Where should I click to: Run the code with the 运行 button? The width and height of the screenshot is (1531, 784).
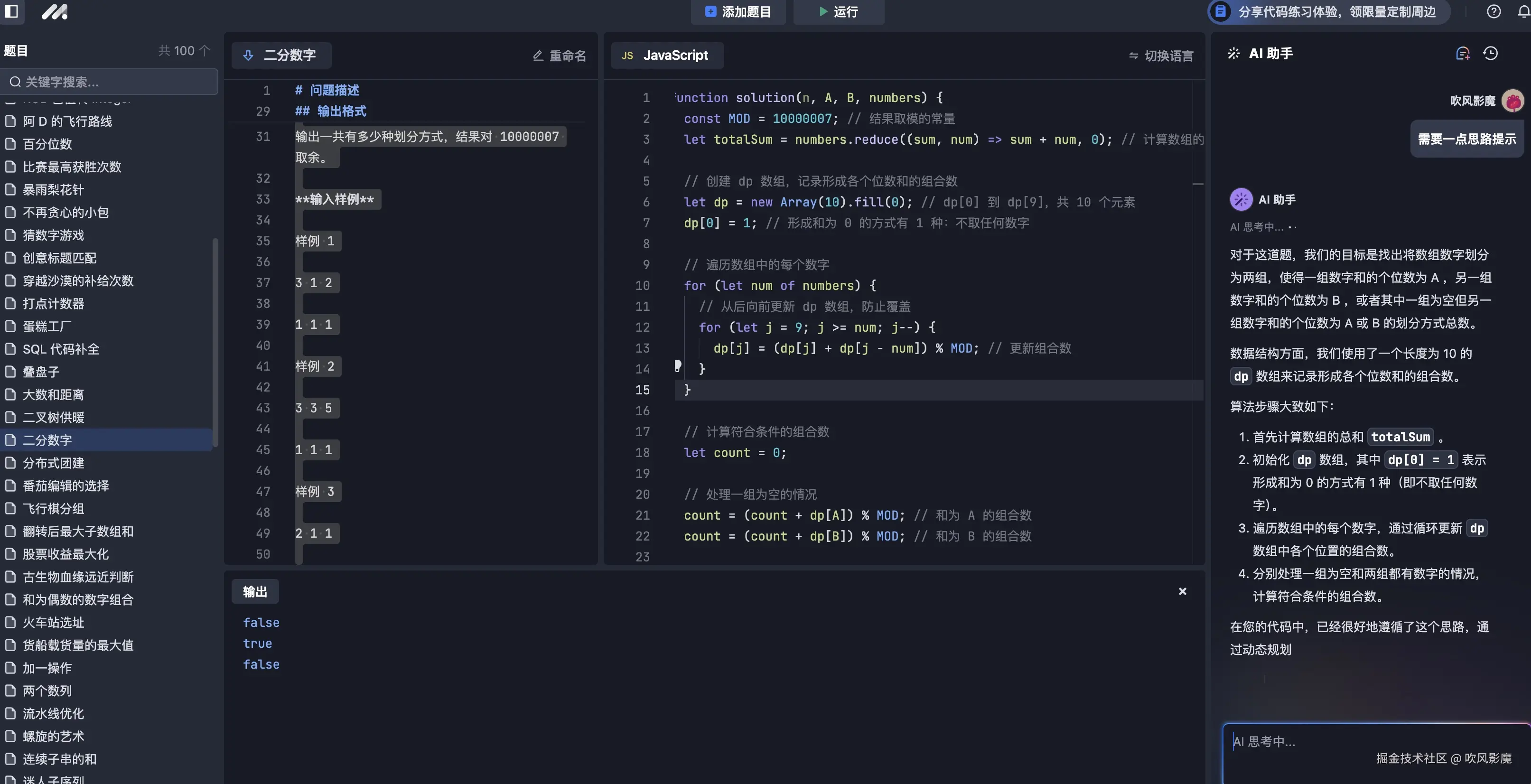click(x=838, y=12)
